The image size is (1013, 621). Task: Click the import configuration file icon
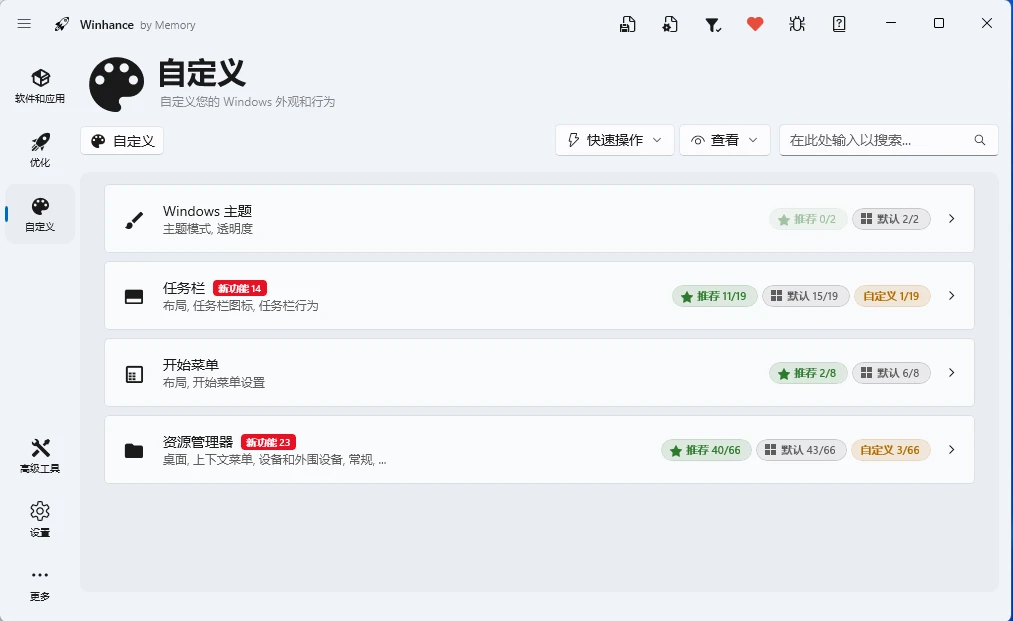(670, 24)
